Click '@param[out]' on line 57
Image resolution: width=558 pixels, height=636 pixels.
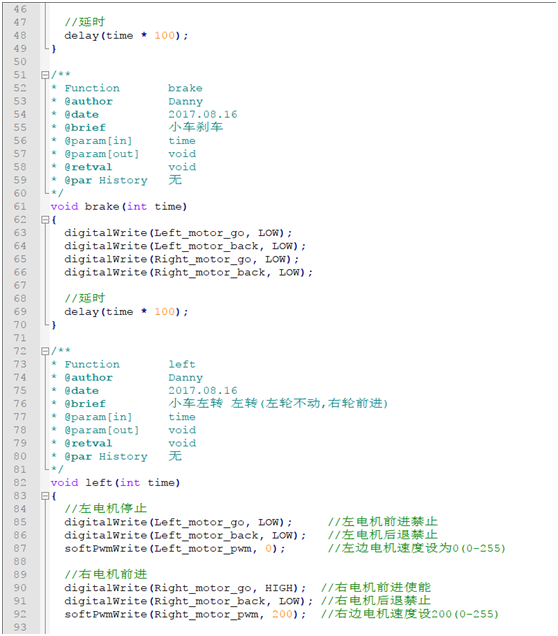coord(102,154)
